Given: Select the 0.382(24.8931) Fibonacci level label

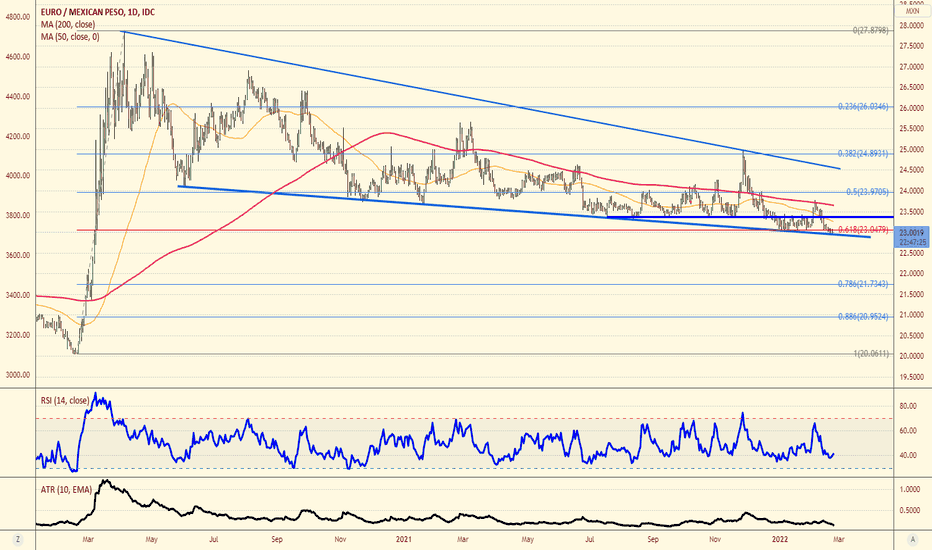Looking at the screenshot, I should [863, 153].
